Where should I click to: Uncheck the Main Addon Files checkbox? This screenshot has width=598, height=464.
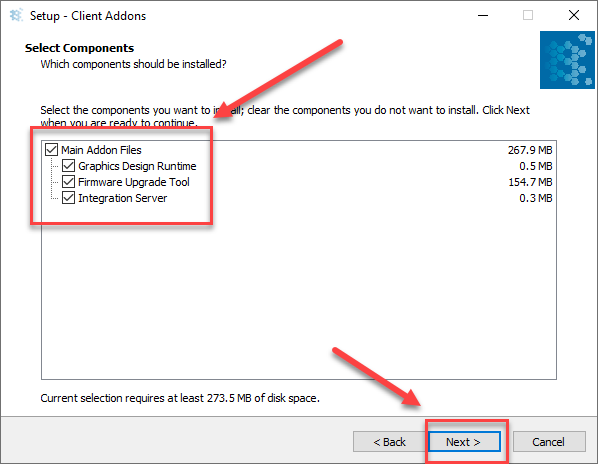(51, 149)
